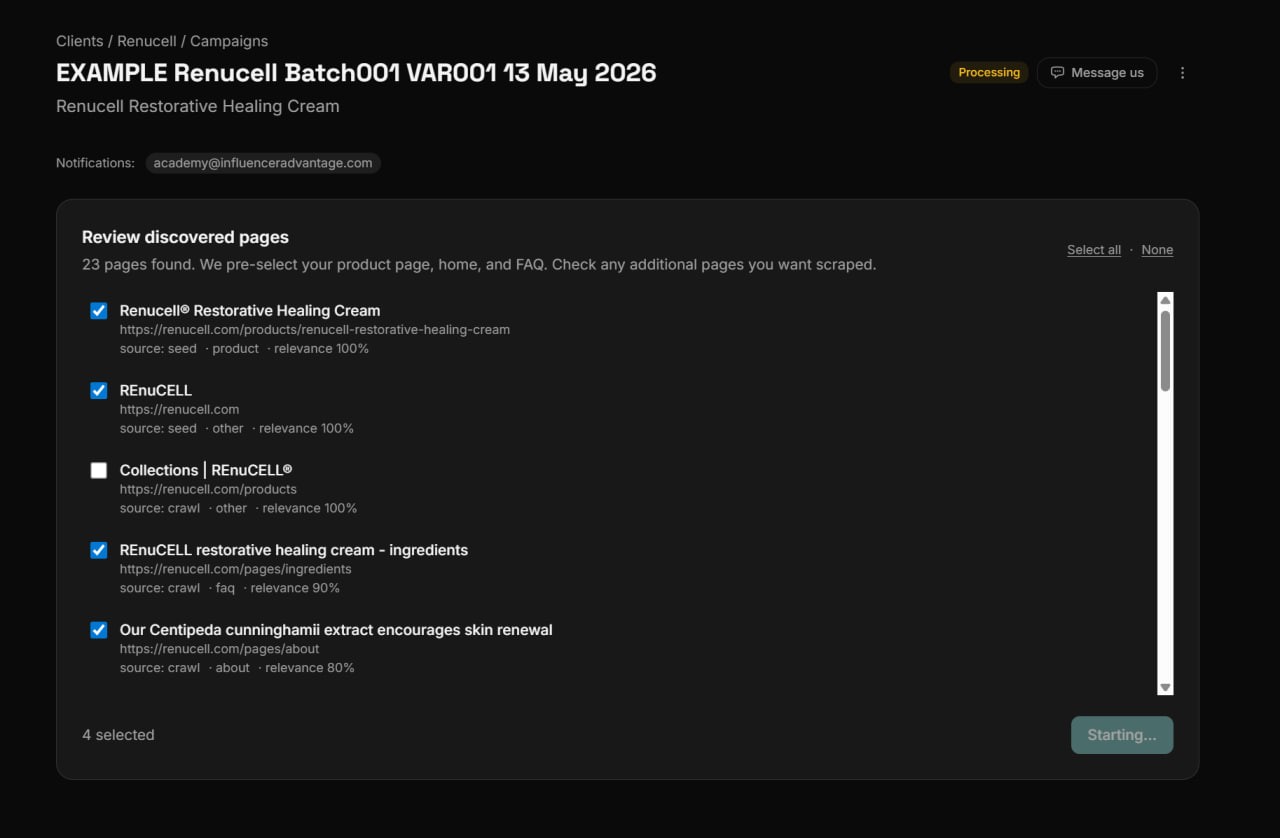
Task: Click the URL https://renucell.com/pages/ingredients
Action: [236, 569]
